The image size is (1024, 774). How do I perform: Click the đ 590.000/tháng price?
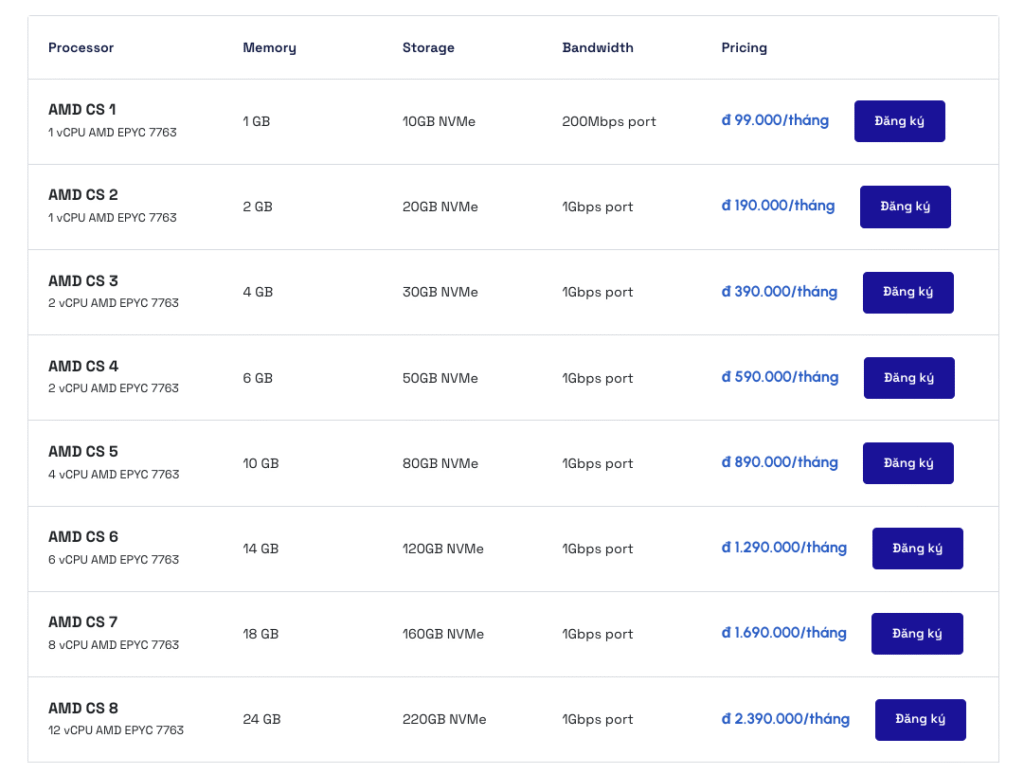(x=780, y=377)
